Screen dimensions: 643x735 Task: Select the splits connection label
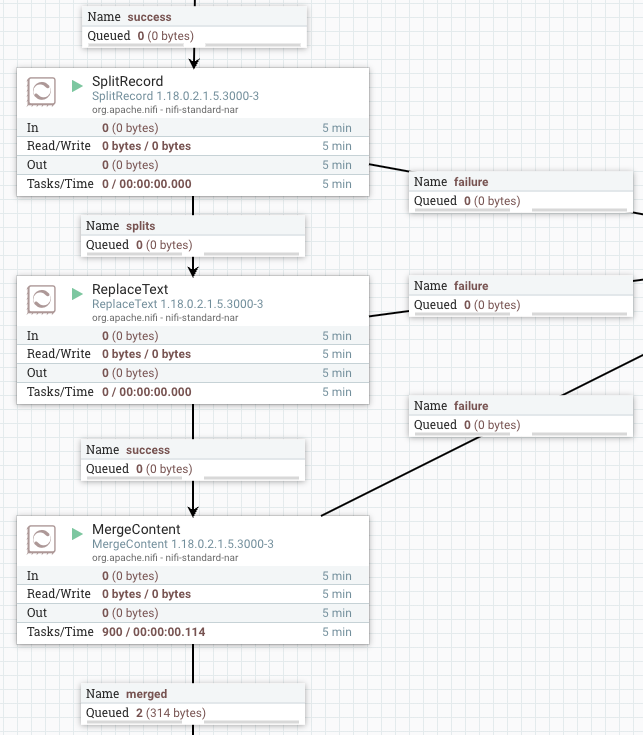click(x=193, y=236)
